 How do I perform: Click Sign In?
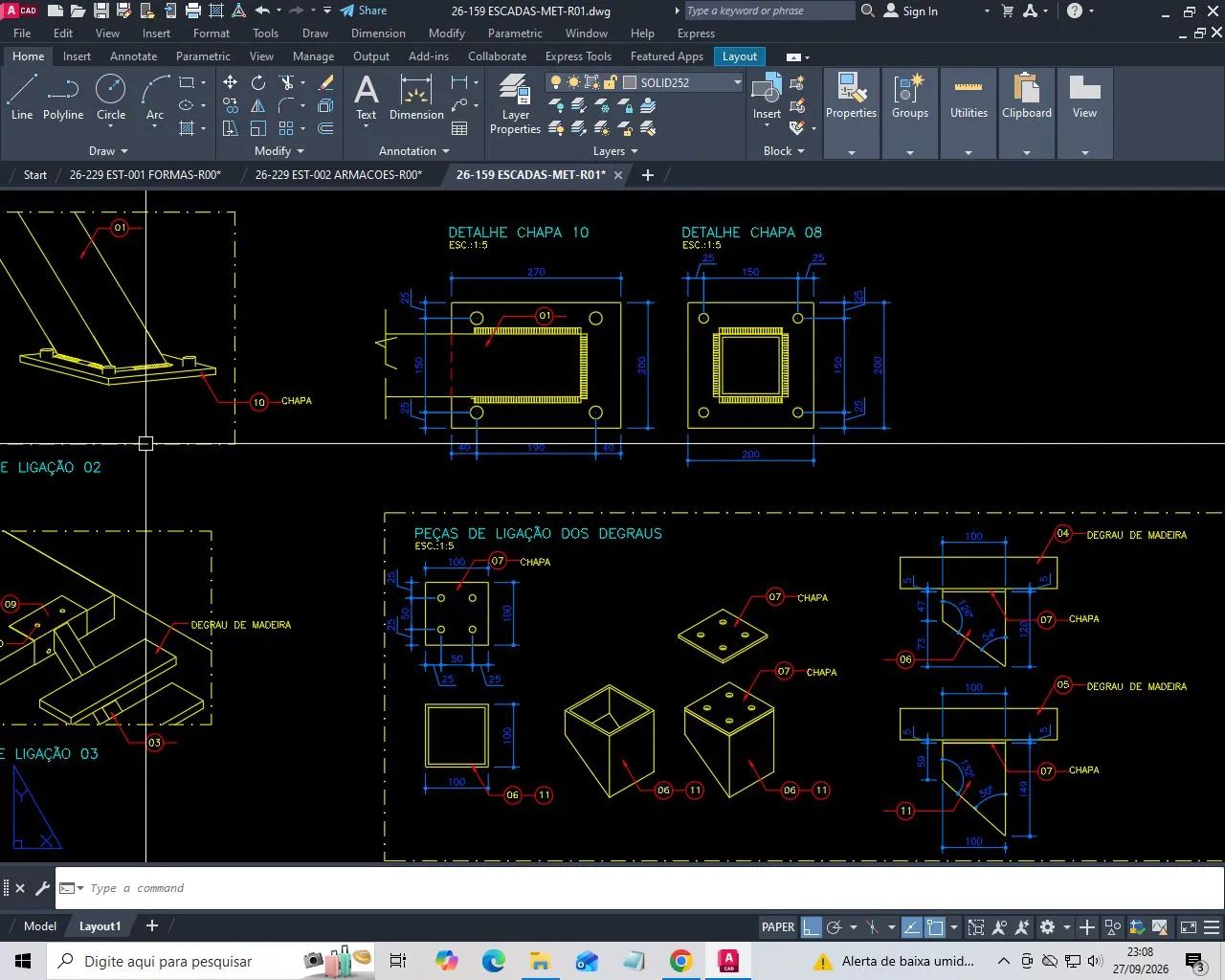coord(910,11)
